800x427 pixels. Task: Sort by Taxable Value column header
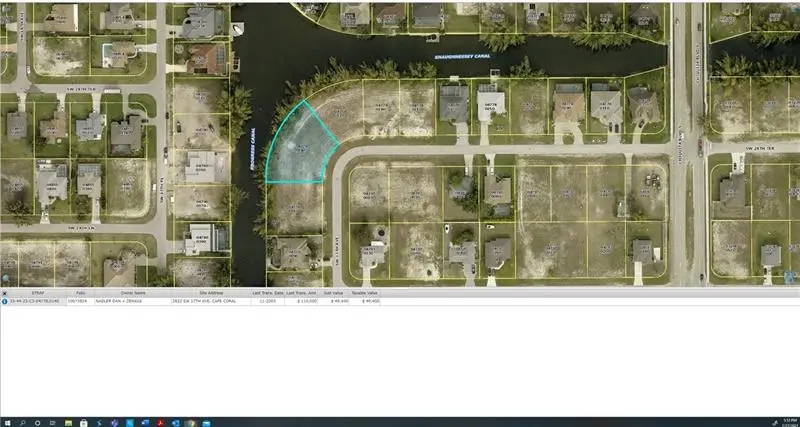[x=365, y=293]
